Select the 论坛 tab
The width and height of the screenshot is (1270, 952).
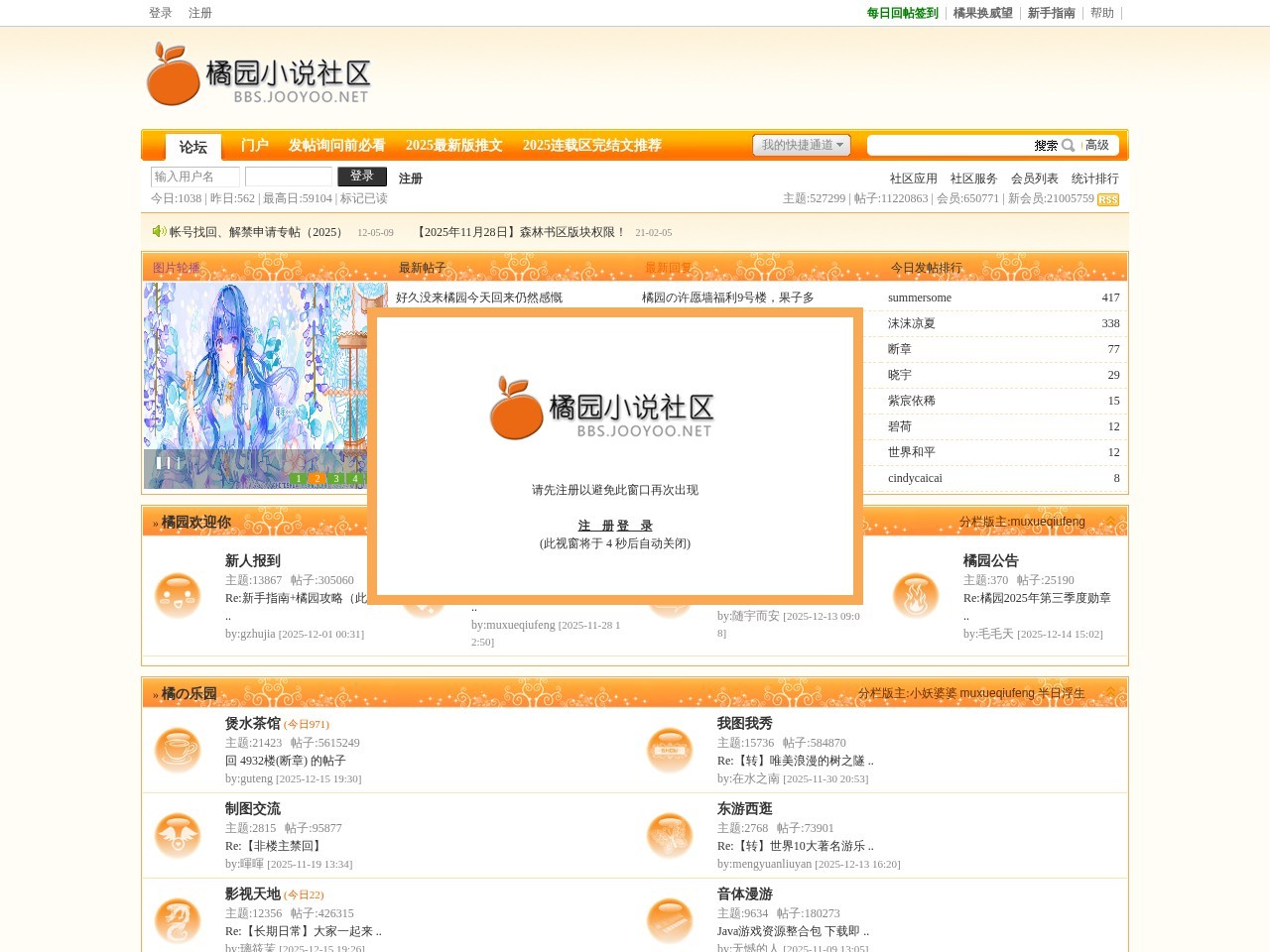(192, 146)
